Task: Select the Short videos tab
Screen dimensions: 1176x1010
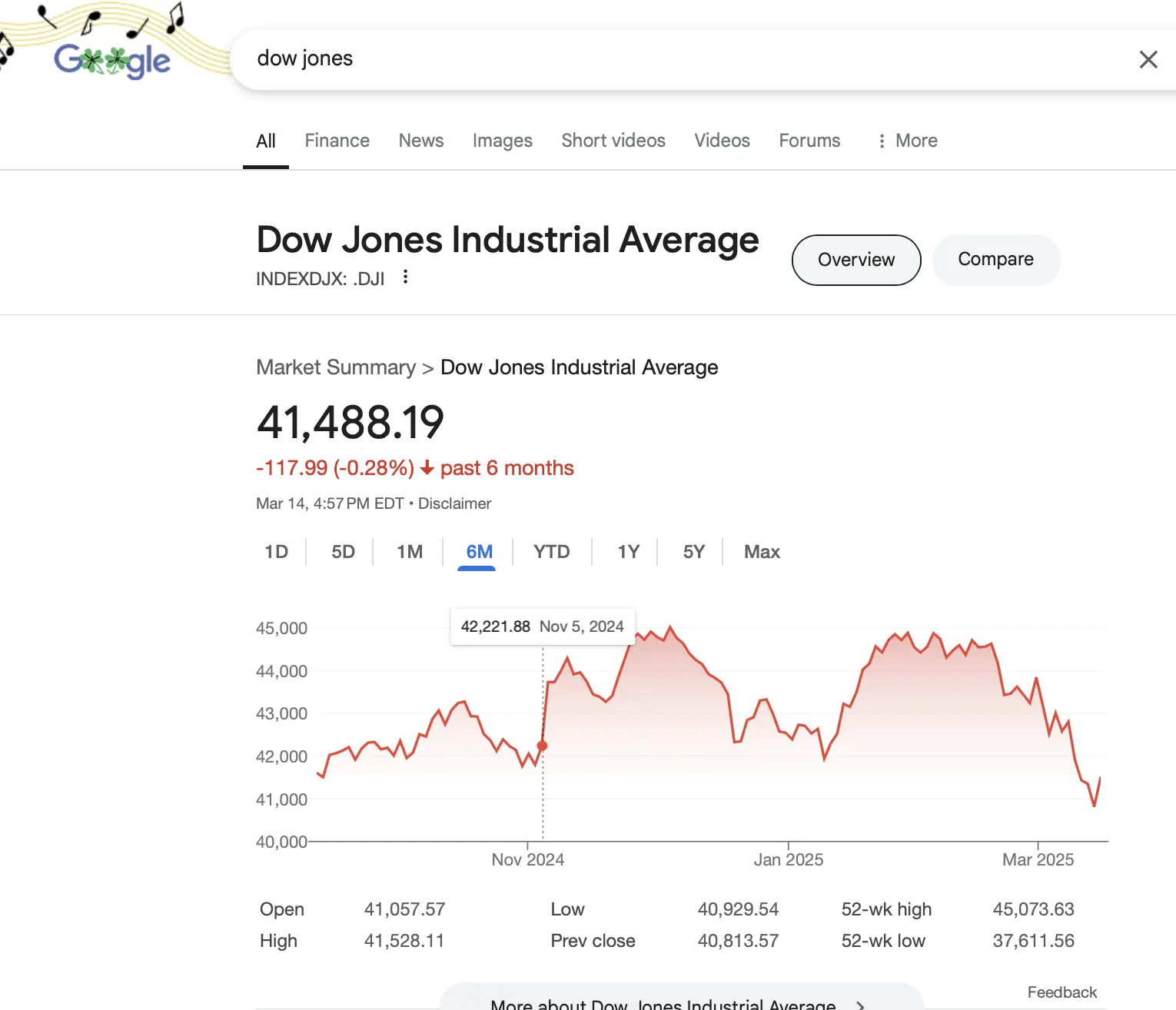Action: point(613,141)
